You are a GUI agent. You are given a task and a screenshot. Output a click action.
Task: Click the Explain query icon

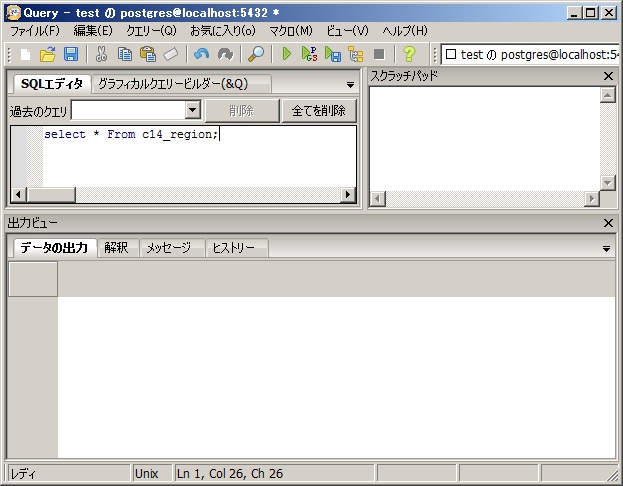(355, 54)
